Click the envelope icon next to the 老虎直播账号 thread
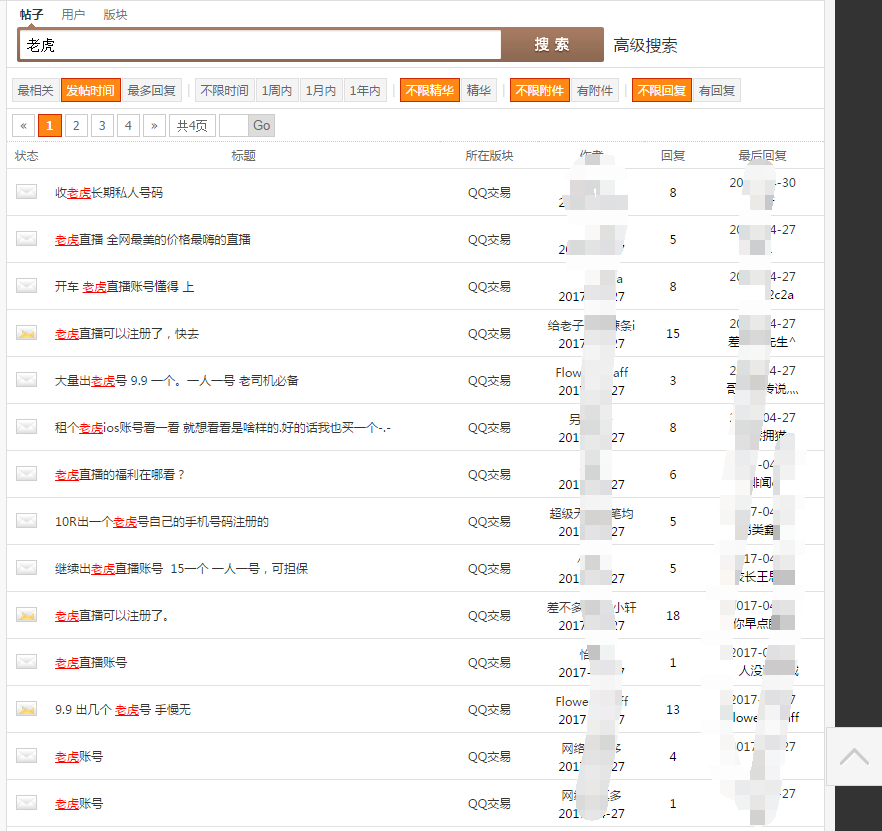This screenshot has height=831, width=882. click(x=26, y=662)
